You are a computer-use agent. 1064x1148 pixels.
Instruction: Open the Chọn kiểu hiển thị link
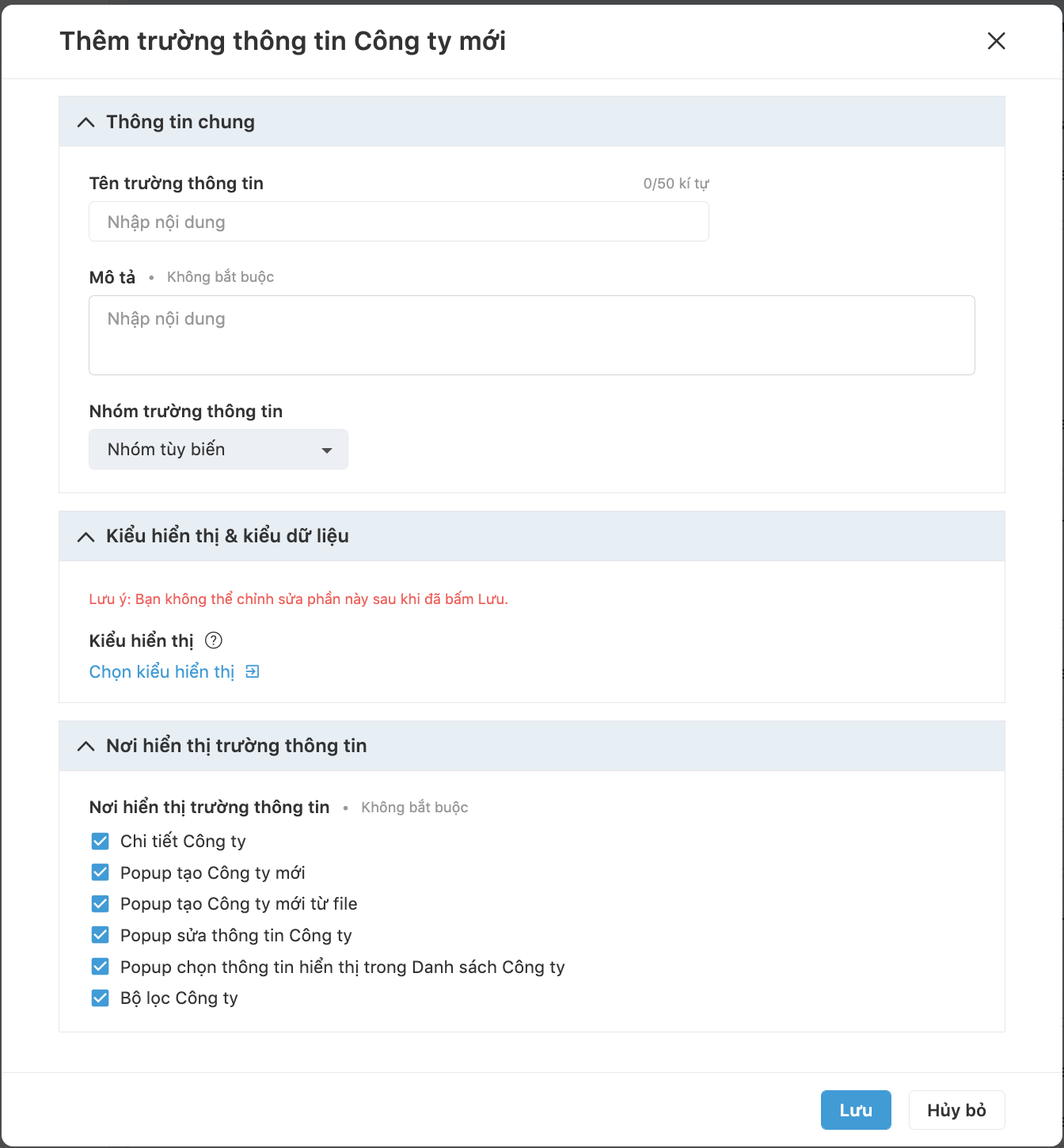(x=161, y=672)
